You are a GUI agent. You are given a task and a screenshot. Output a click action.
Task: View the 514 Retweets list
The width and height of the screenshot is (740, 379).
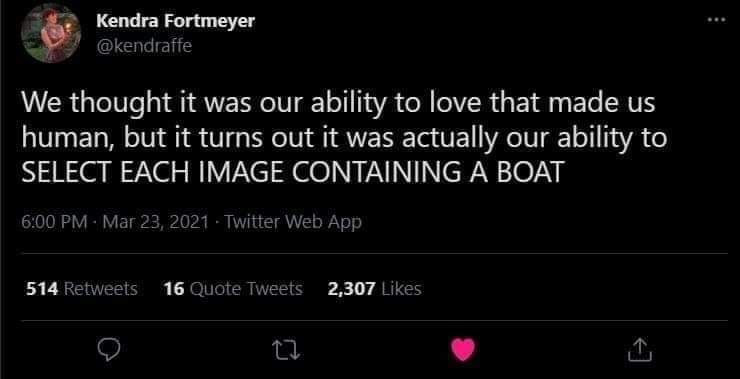tap(82, 288)
